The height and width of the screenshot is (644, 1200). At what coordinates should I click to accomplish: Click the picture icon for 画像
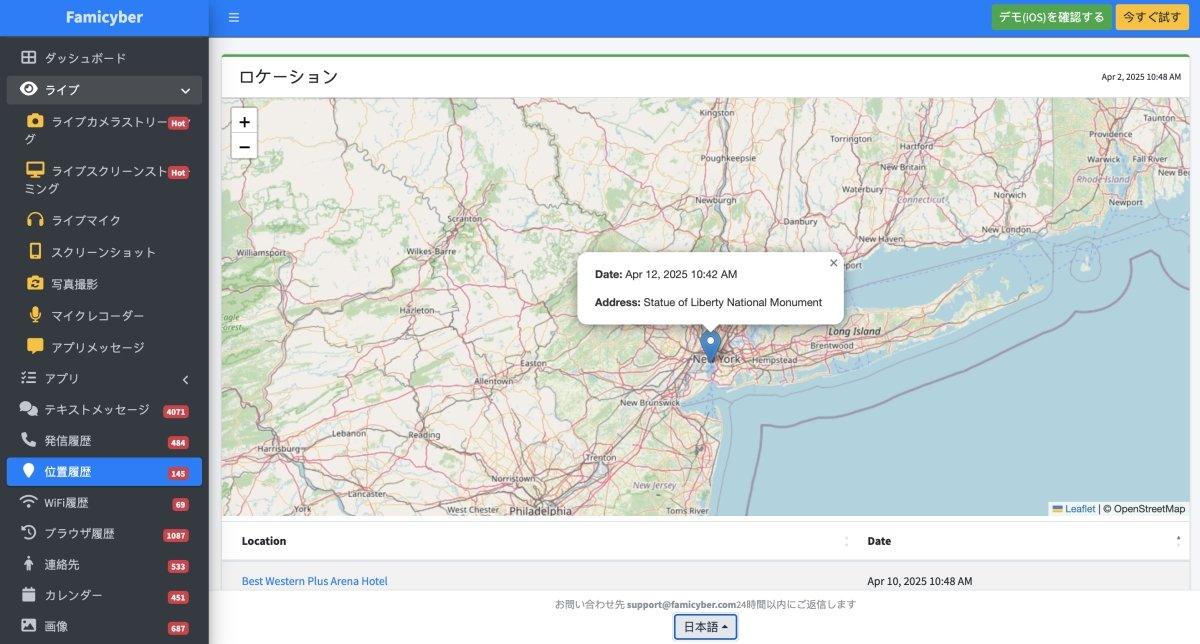coord(29,626)
